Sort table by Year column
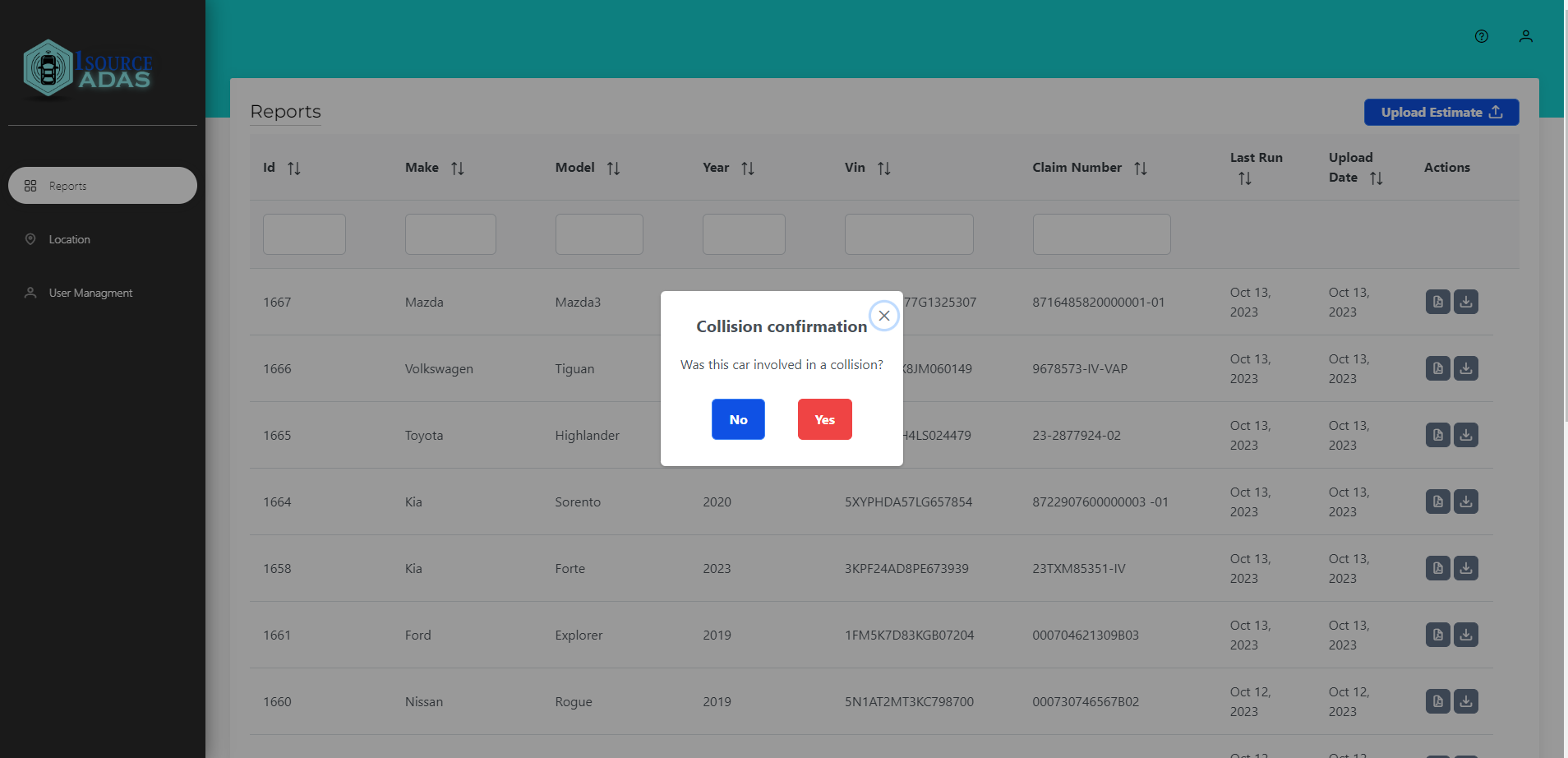Image resolution: width=1568 pixels, height=758 pixels. 748,169
